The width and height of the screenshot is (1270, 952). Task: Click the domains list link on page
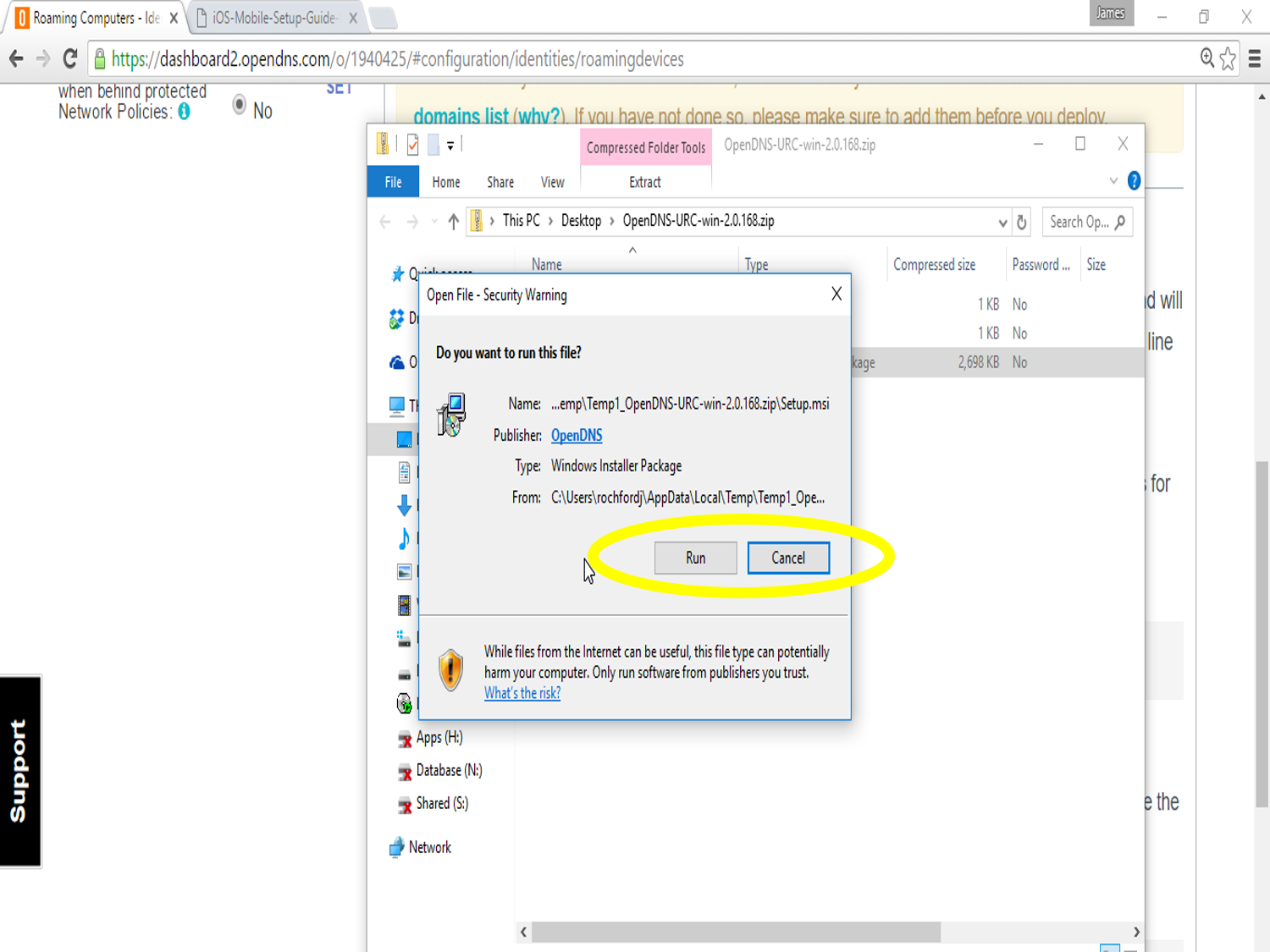click(x=461, y=116)
